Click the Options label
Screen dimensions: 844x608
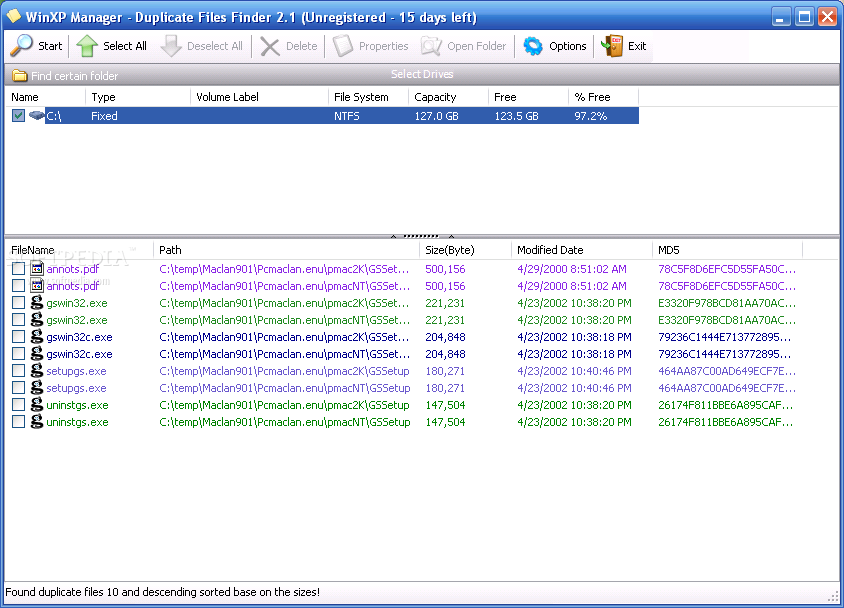click(x=567, y=46)
